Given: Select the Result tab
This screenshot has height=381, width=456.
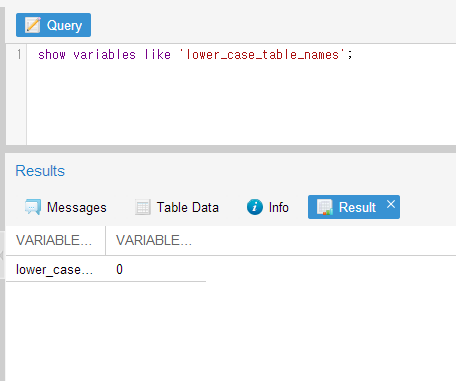Looking at the screenshot, I should (x=354, y=207).
